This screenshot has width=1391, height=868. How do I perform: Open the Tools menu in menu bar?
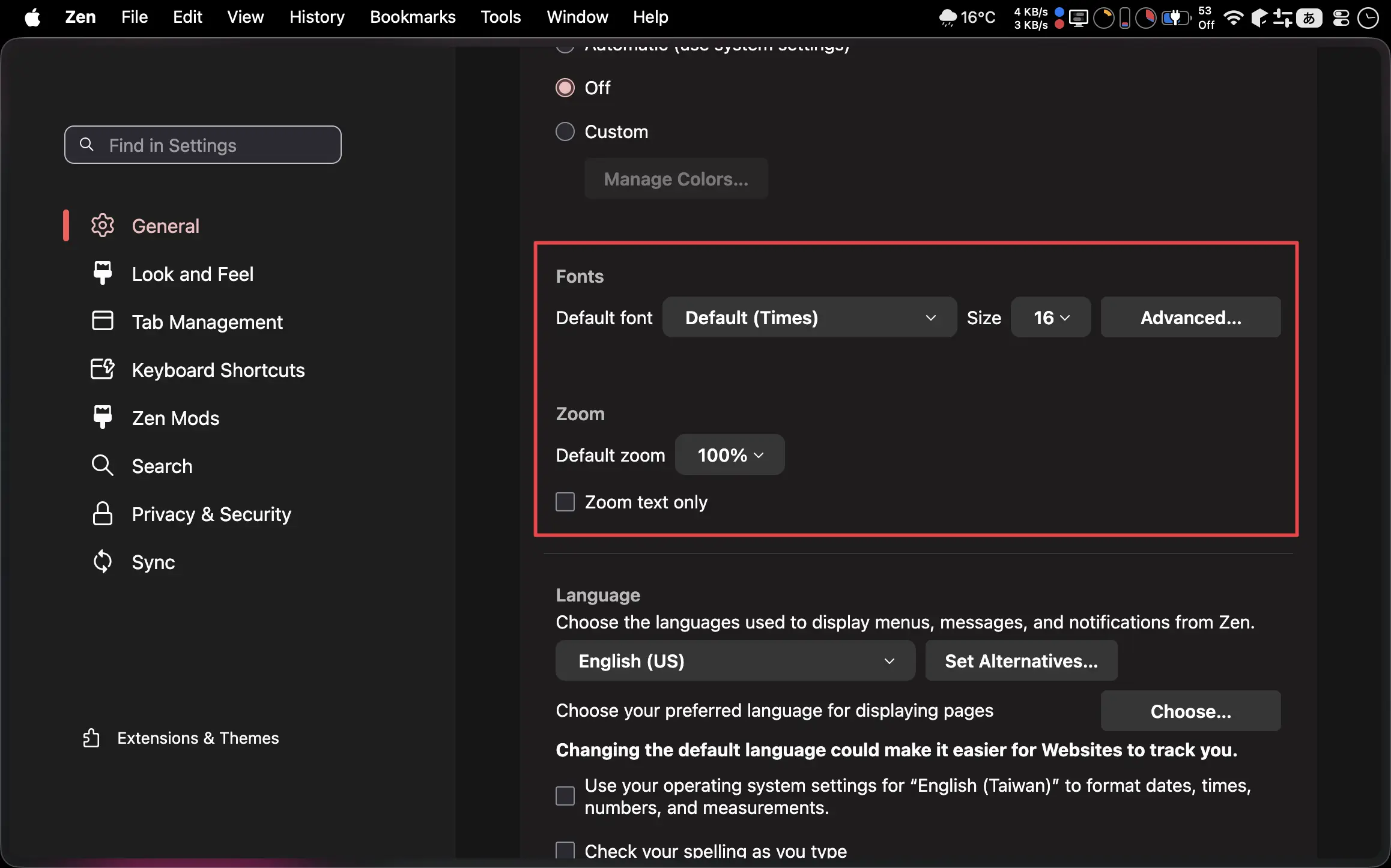[x=500, y=17]
